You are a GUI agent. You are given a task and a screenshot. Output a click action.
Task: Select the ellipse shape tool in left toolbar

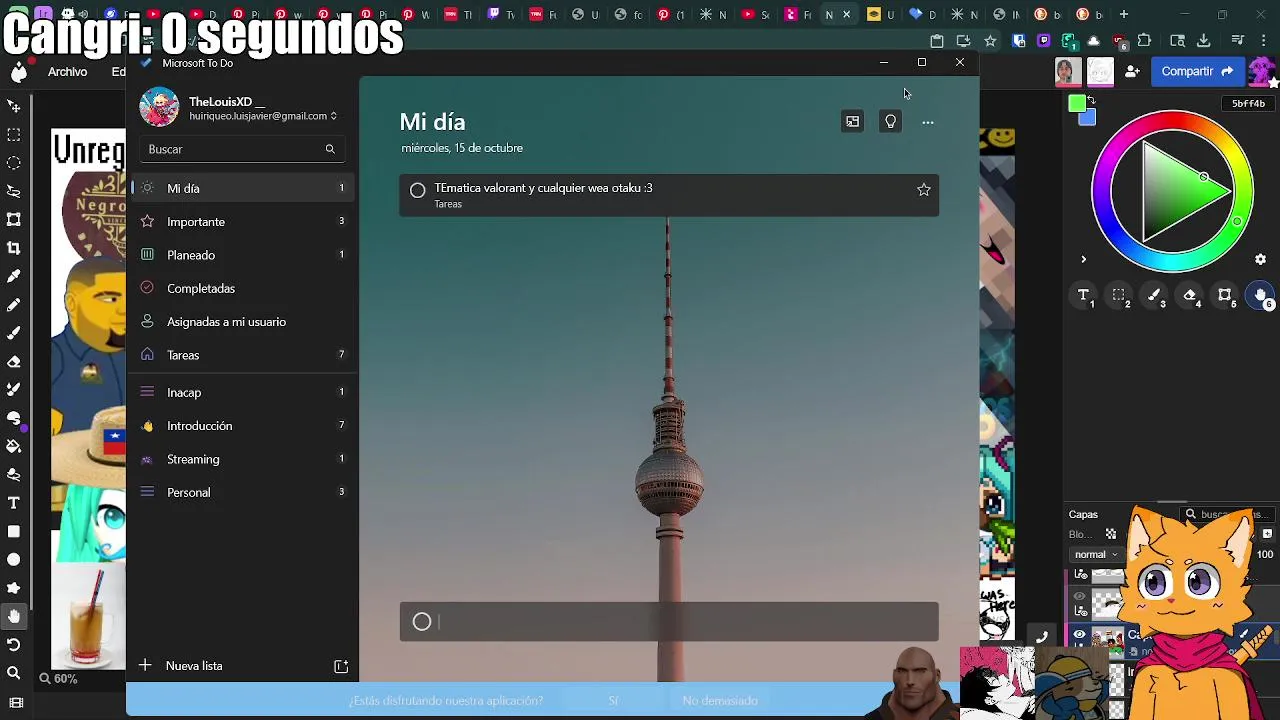tap(14, 560)
